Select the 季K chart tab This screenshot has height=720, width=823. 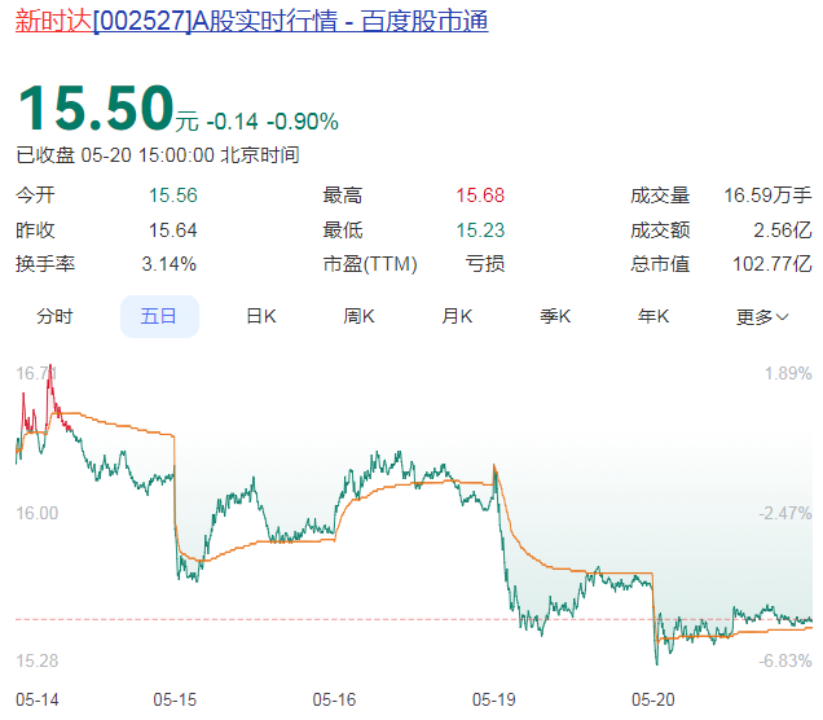click(555, 316)
